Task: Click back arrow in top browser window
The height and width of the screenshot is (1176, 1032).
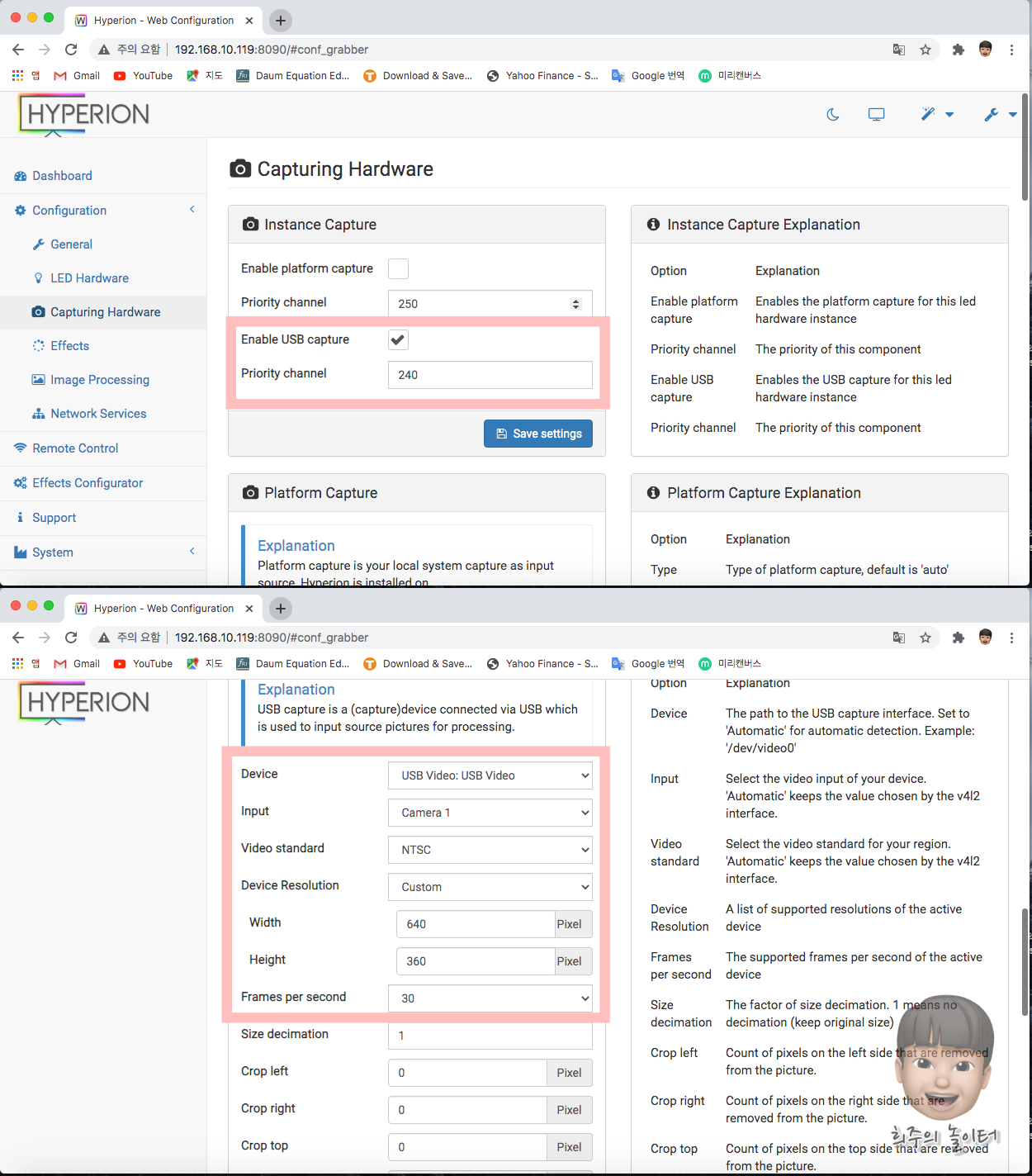Action: [x=18, y=50]
